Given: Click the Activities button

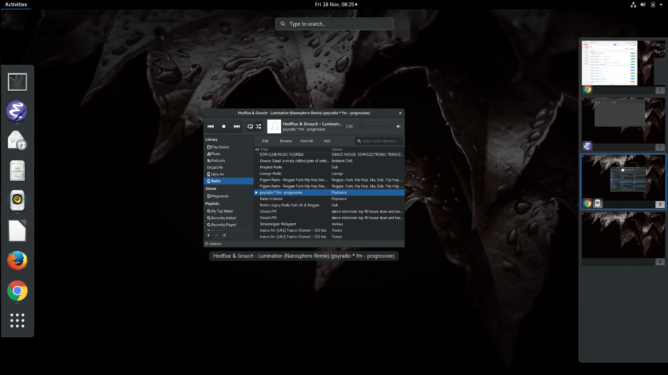Looking at the screenshot, I should pos(16,4).
